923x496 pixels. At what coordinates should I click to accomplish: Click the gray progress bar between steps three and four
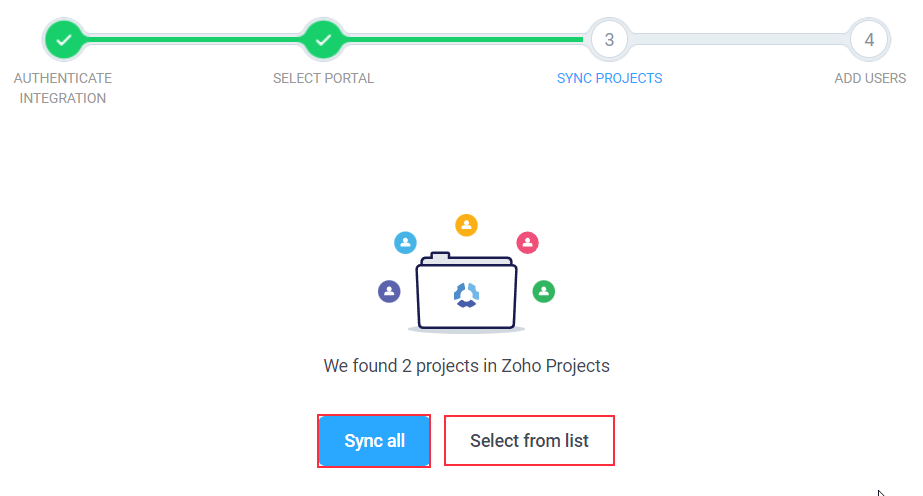[x=739, y=39]
